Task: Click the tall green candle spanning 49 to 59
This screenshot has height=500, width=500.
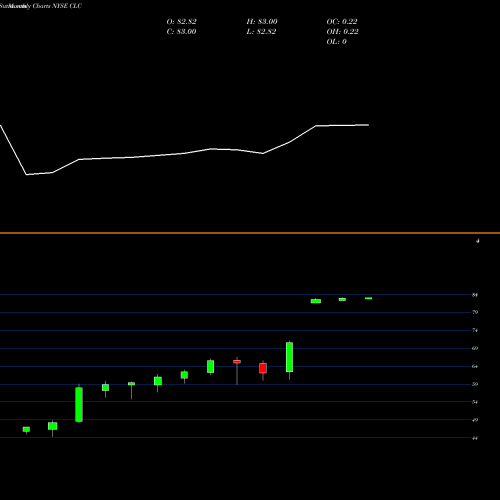Action: coord(79,404)
